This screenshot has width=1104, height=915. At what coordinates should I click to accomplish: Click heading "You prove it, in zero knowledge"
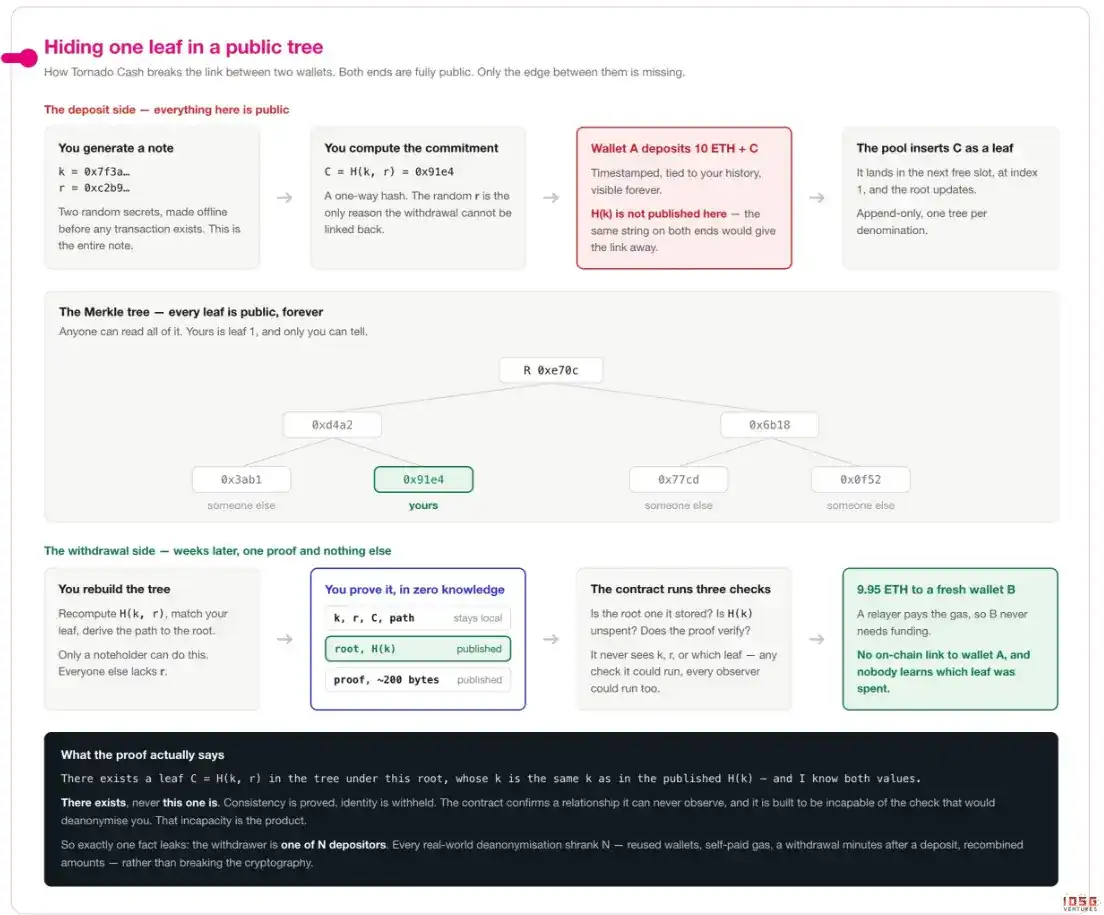[x=415, y=590]
